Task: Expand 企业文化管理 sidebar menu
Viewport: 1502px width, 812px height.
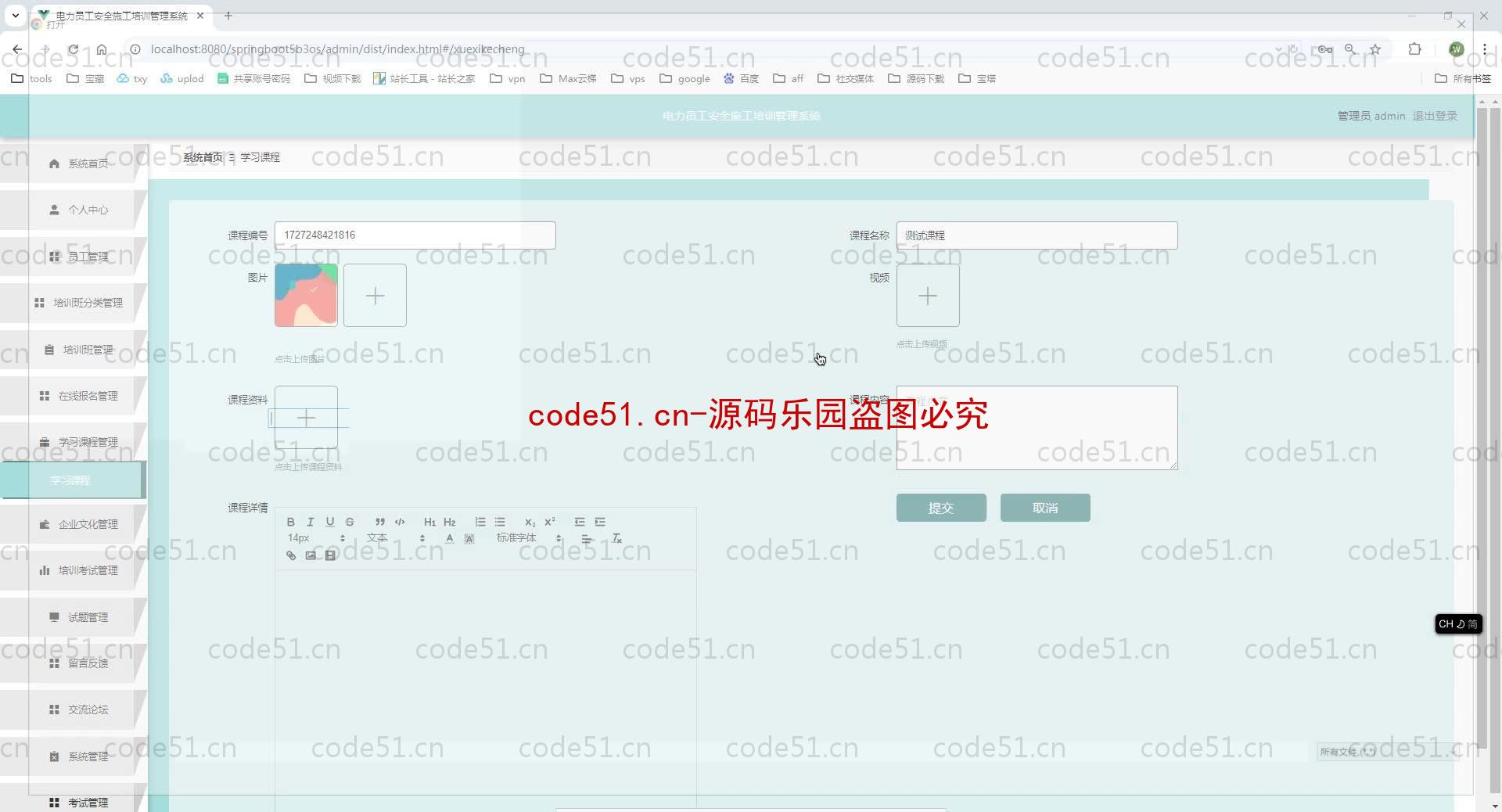Action: tap(74, 524)
